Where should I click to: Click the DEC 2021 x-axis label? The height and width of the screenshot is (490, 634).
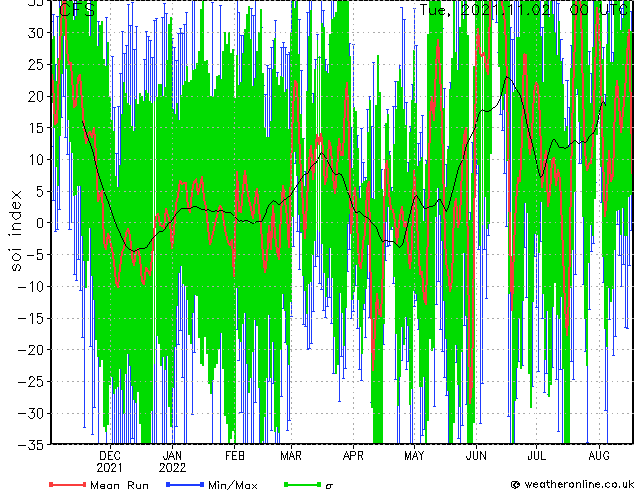click(x=110, y=462)
